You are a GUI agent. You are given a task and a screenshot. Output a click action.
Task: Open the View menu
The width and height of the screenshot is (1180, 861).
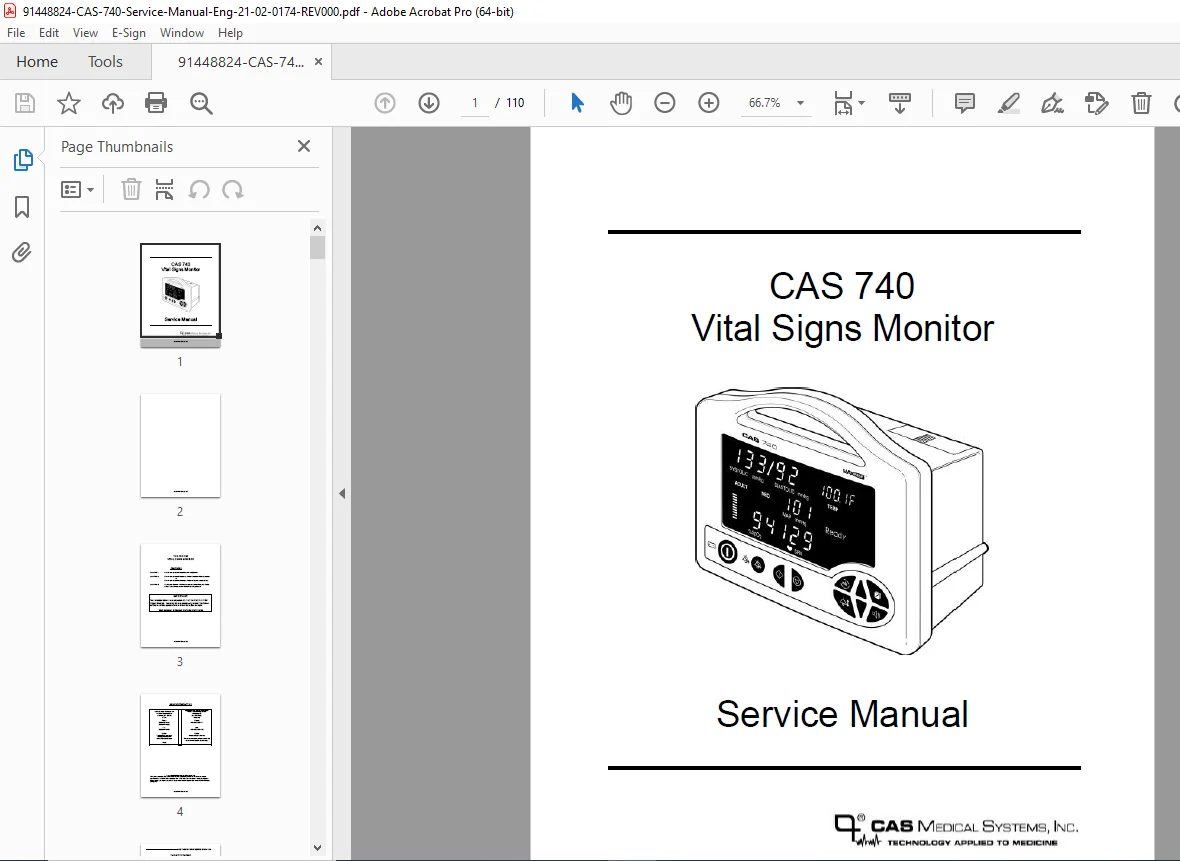85,33
